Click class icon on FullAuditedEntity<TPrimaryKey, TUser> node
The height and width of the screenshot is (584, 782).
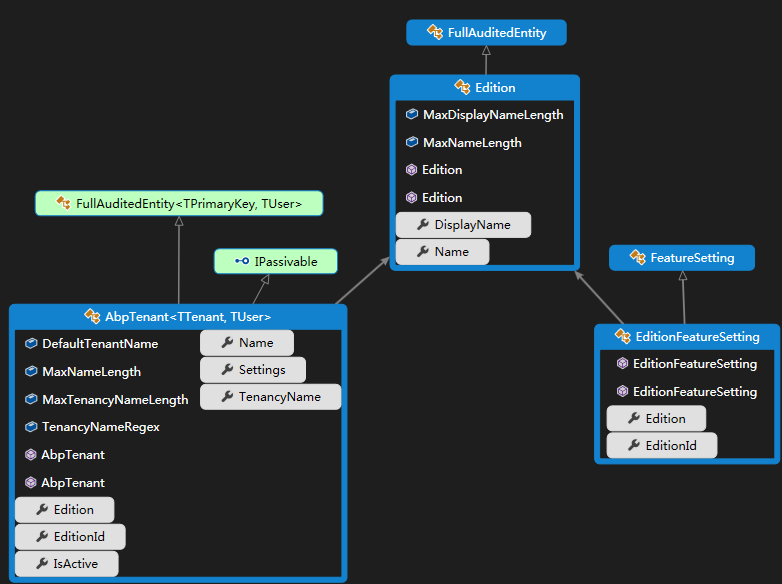tap(63, 203)
